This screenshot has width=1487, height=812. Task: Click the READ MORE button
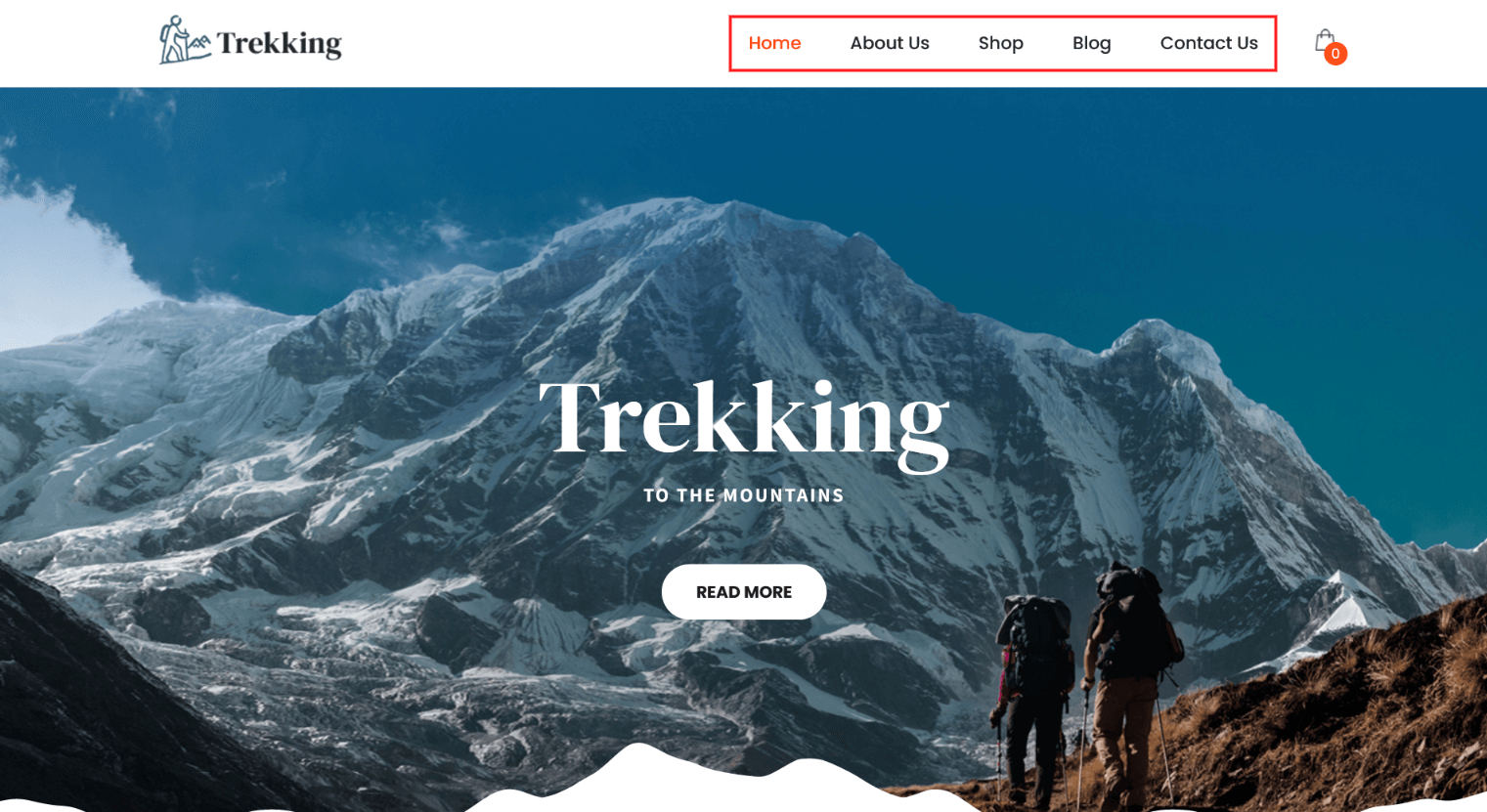[744, 592]
